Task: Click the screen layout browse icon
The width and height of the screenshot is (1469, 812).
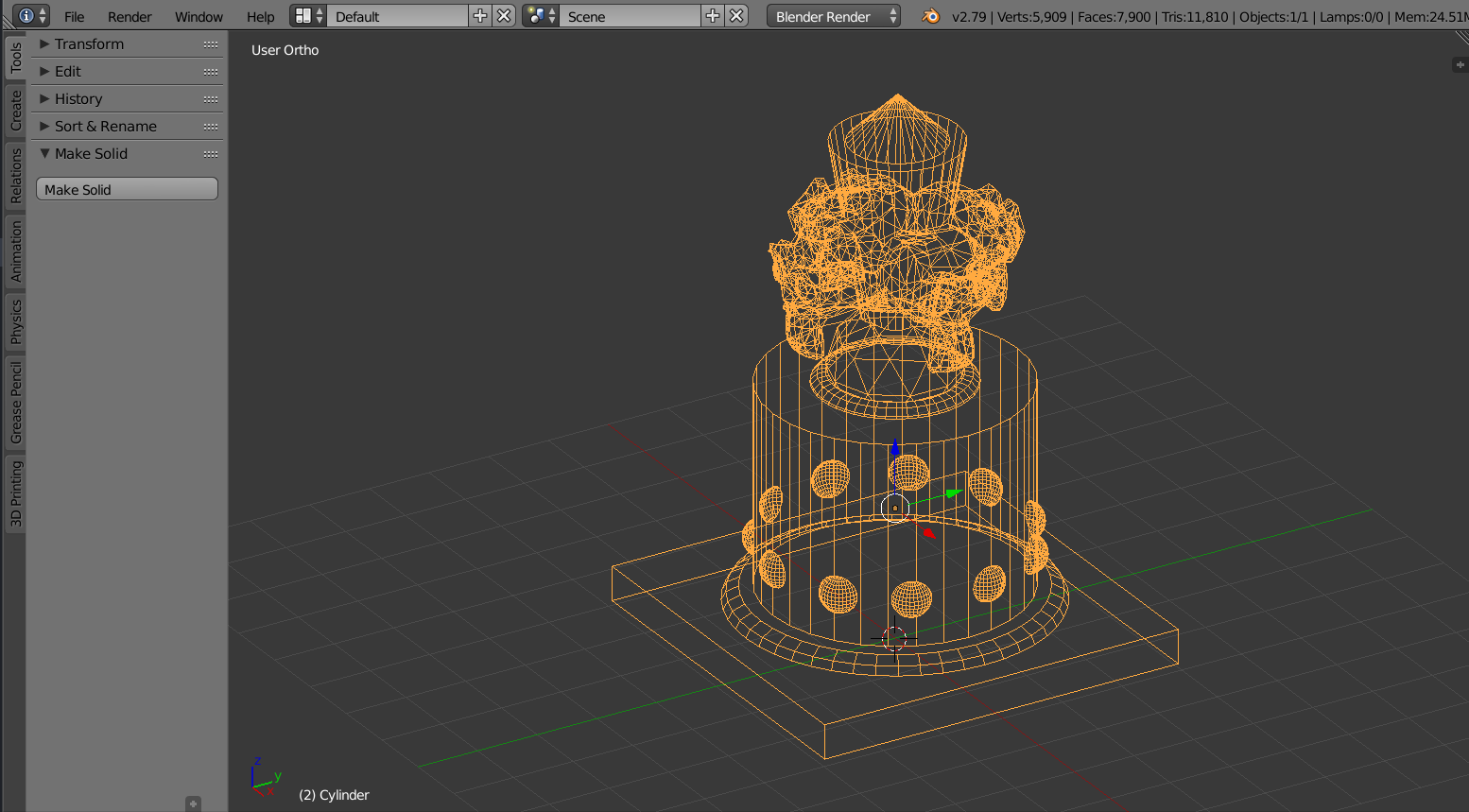Action: [x=308, y=16]
